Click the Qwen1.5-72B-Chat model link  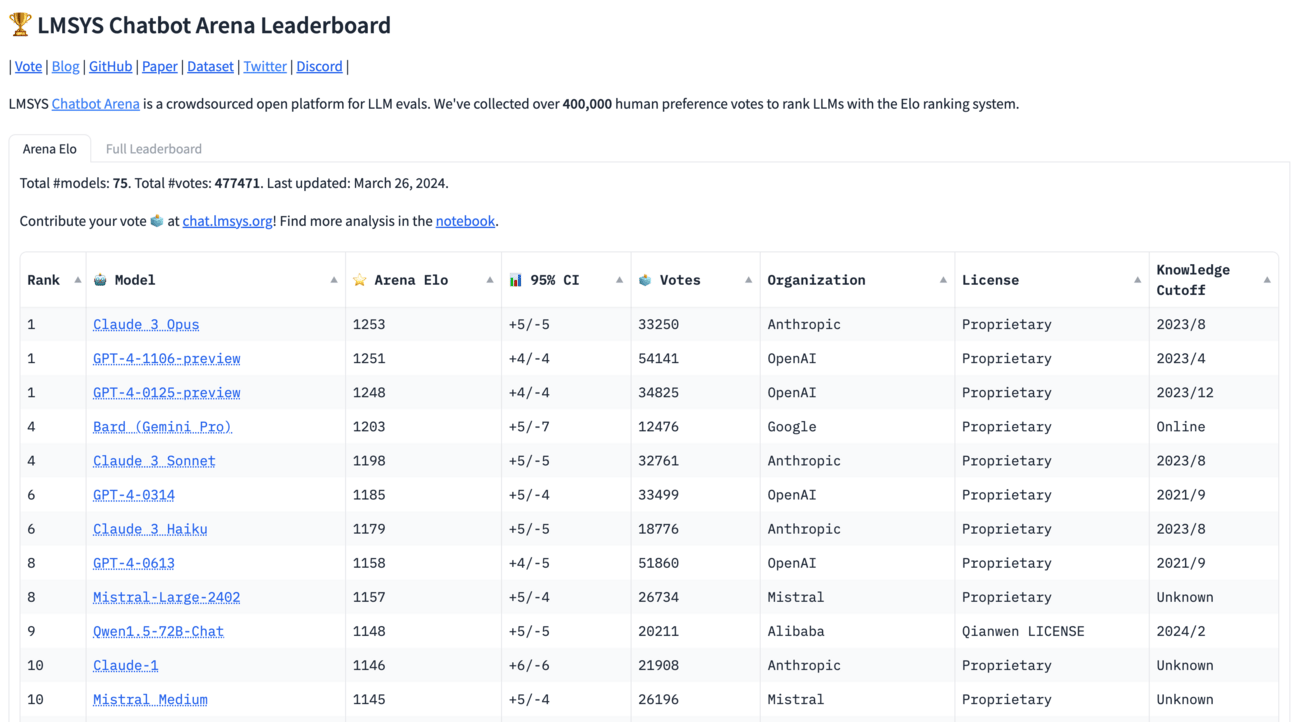tap(158, 631)
